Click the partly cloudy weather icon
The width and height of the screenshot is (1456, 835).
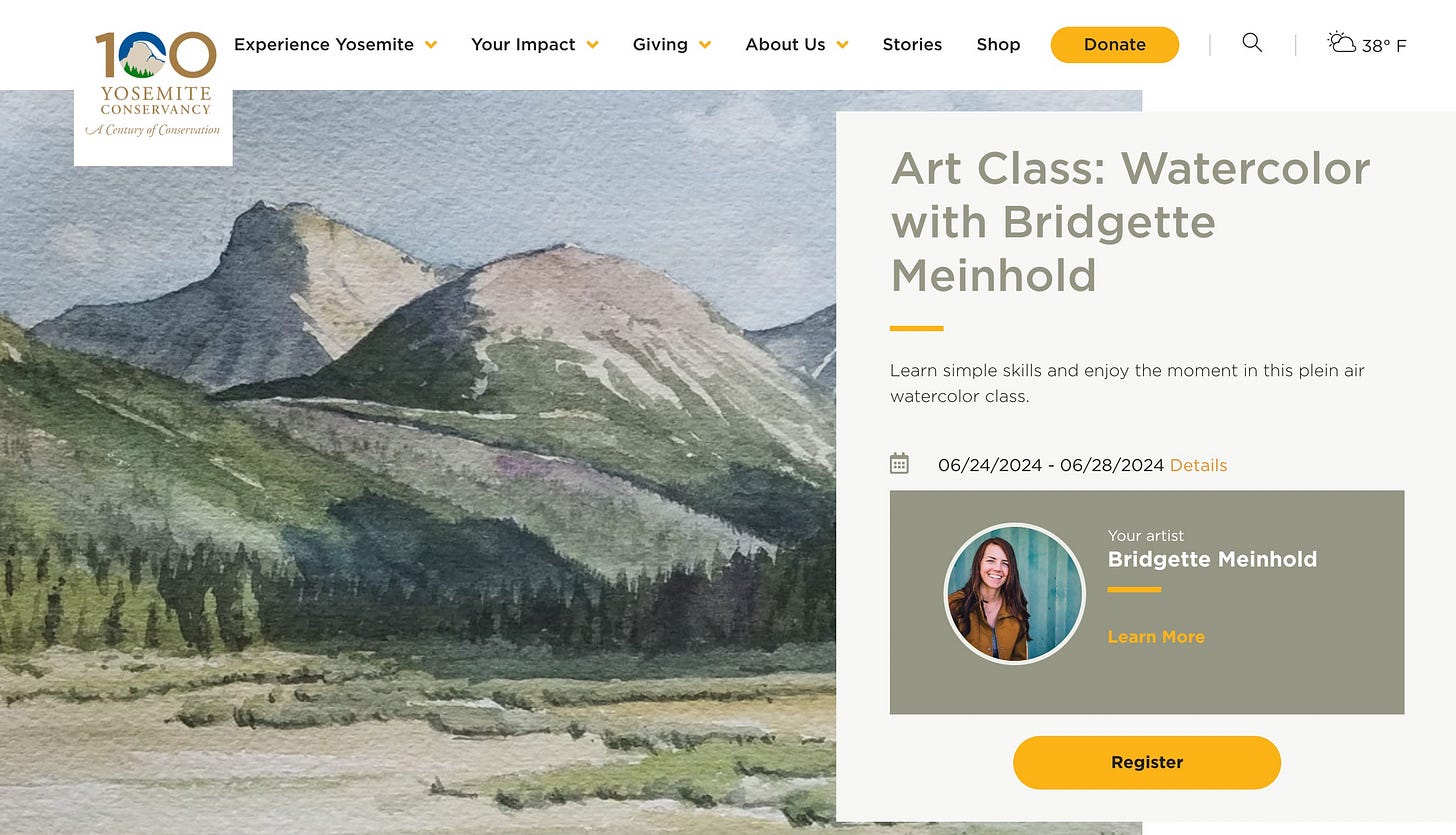(x=1341, y=42)
